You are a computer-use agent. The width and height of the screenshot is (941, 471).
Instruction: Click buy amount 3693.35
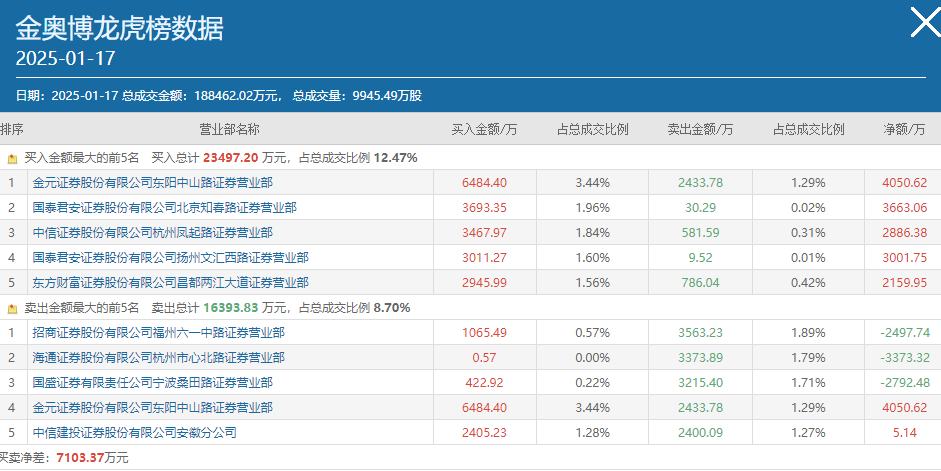coord(484,208)
